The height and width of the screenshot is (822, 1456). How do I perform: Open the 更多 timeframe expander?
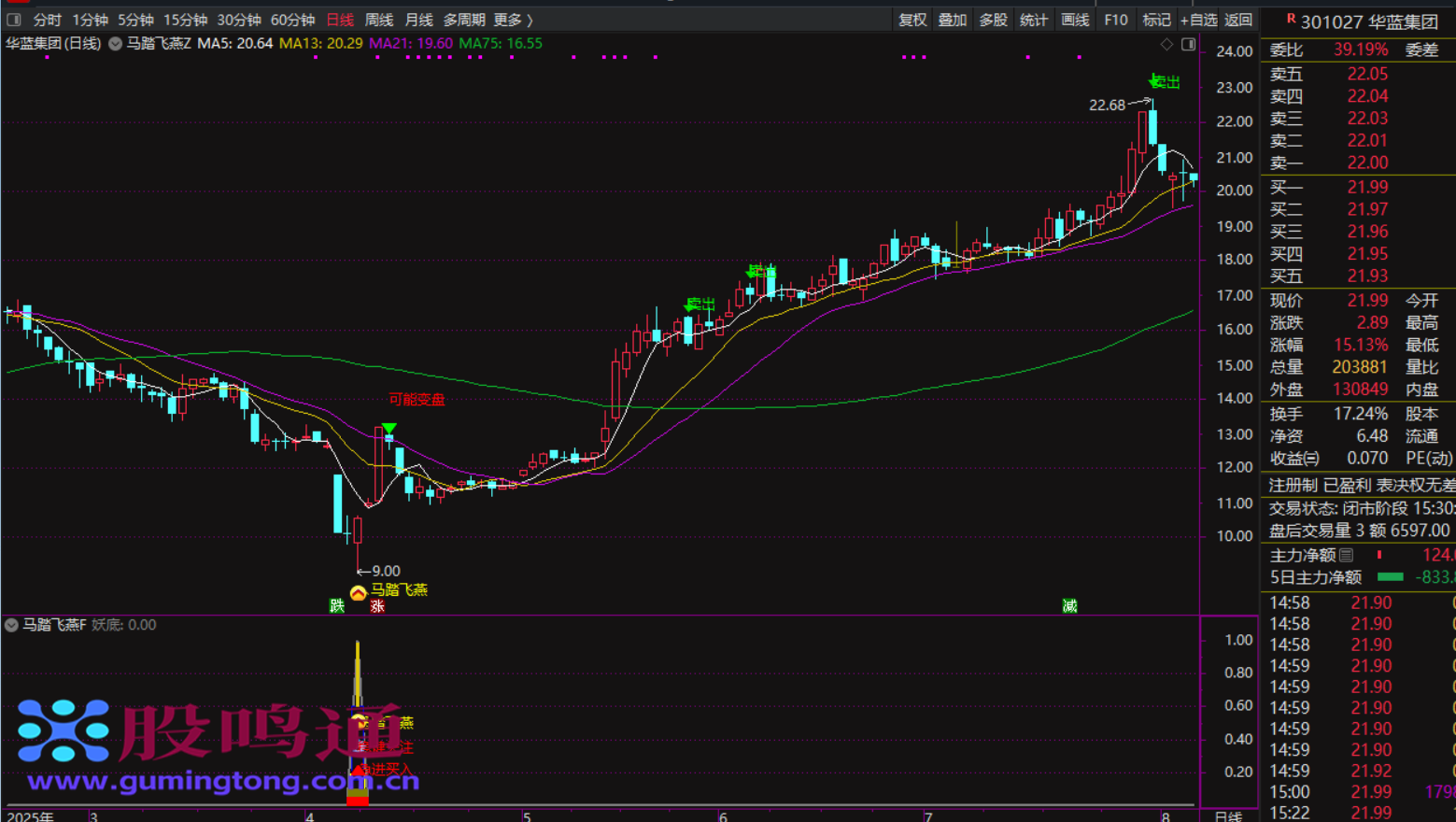[513, 20]
